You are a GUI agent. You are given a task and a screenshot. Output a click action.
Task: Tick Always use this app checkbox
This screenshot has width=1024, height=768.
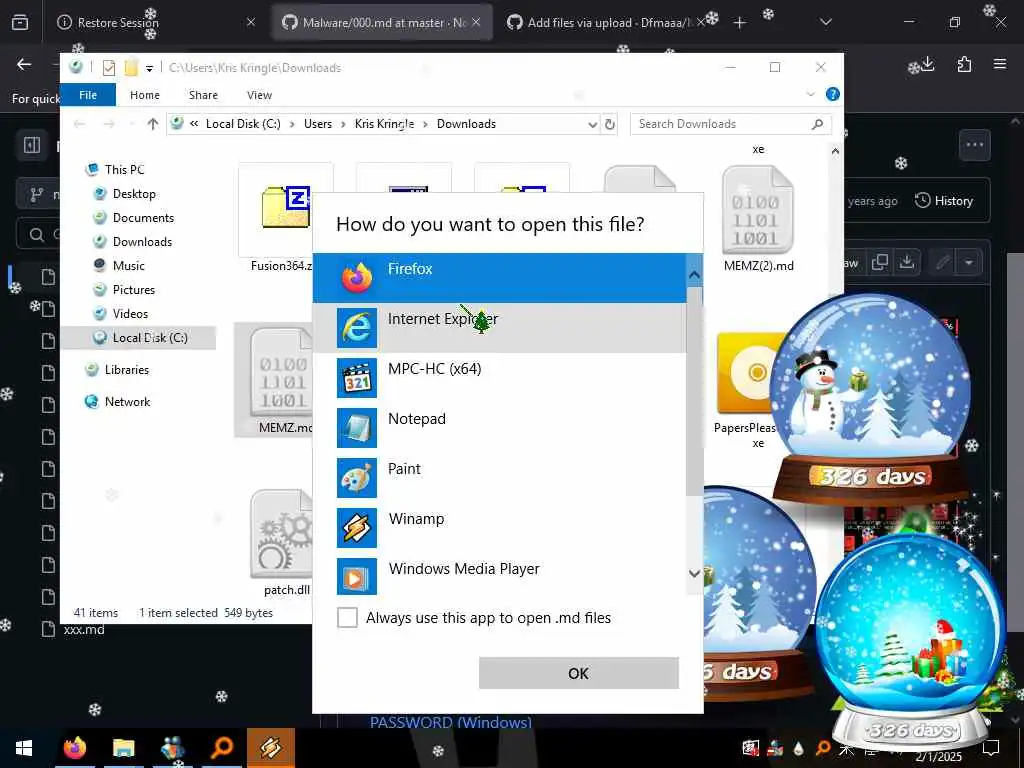pyautogui.click(x=347, y=617)
